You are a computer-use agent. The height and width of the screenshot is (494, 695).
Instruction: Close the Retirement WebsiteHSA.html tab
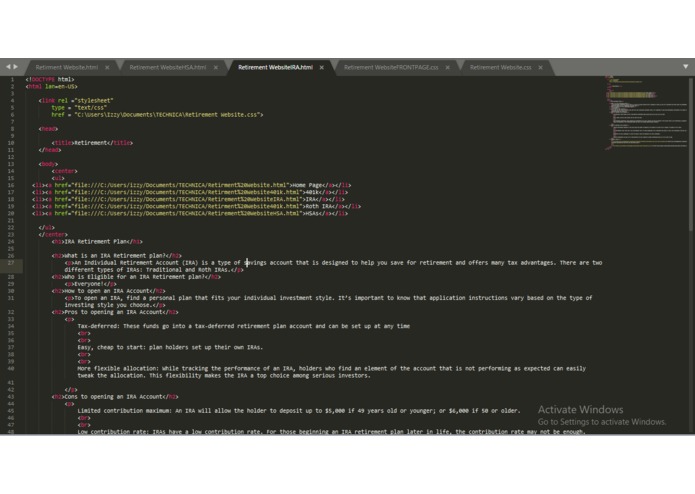coord(215,68)
